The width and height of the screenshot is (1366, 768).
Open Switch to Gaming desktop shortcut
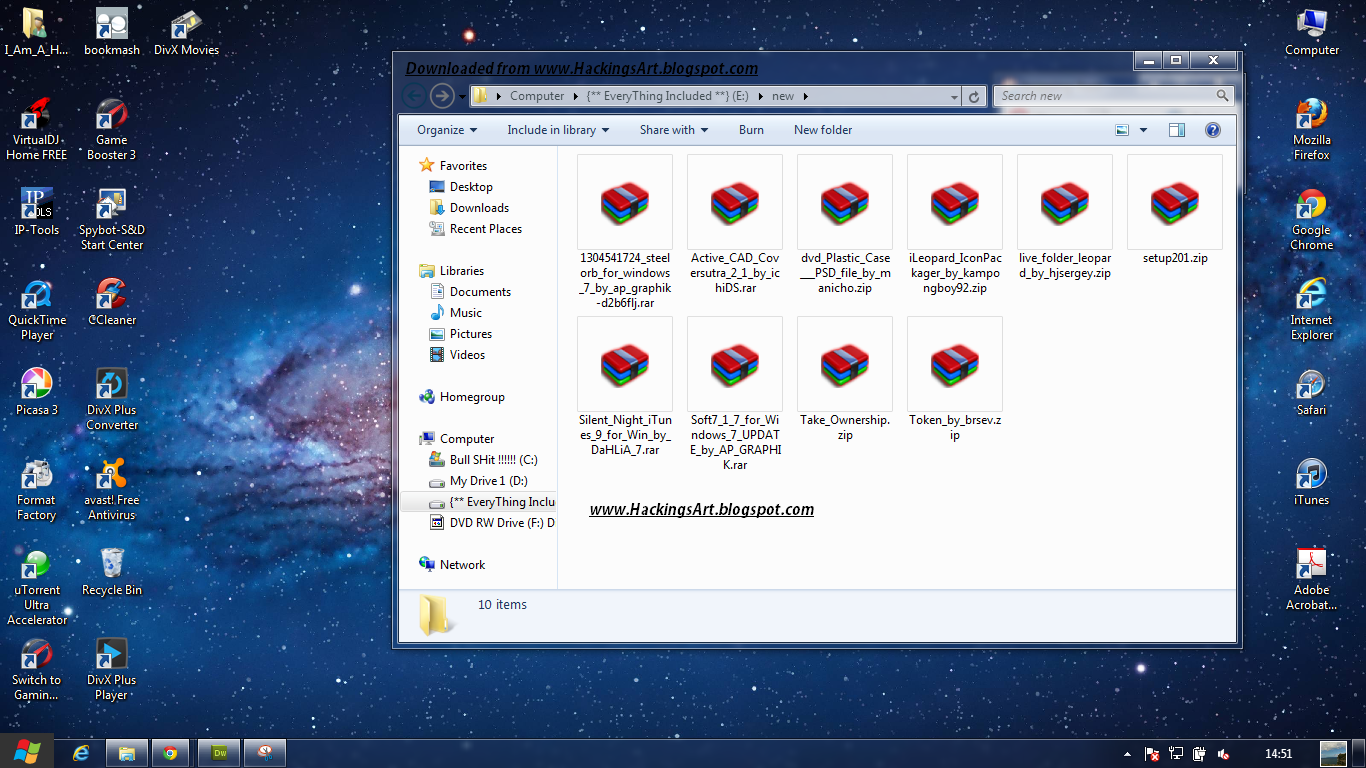tap(36, 670)
